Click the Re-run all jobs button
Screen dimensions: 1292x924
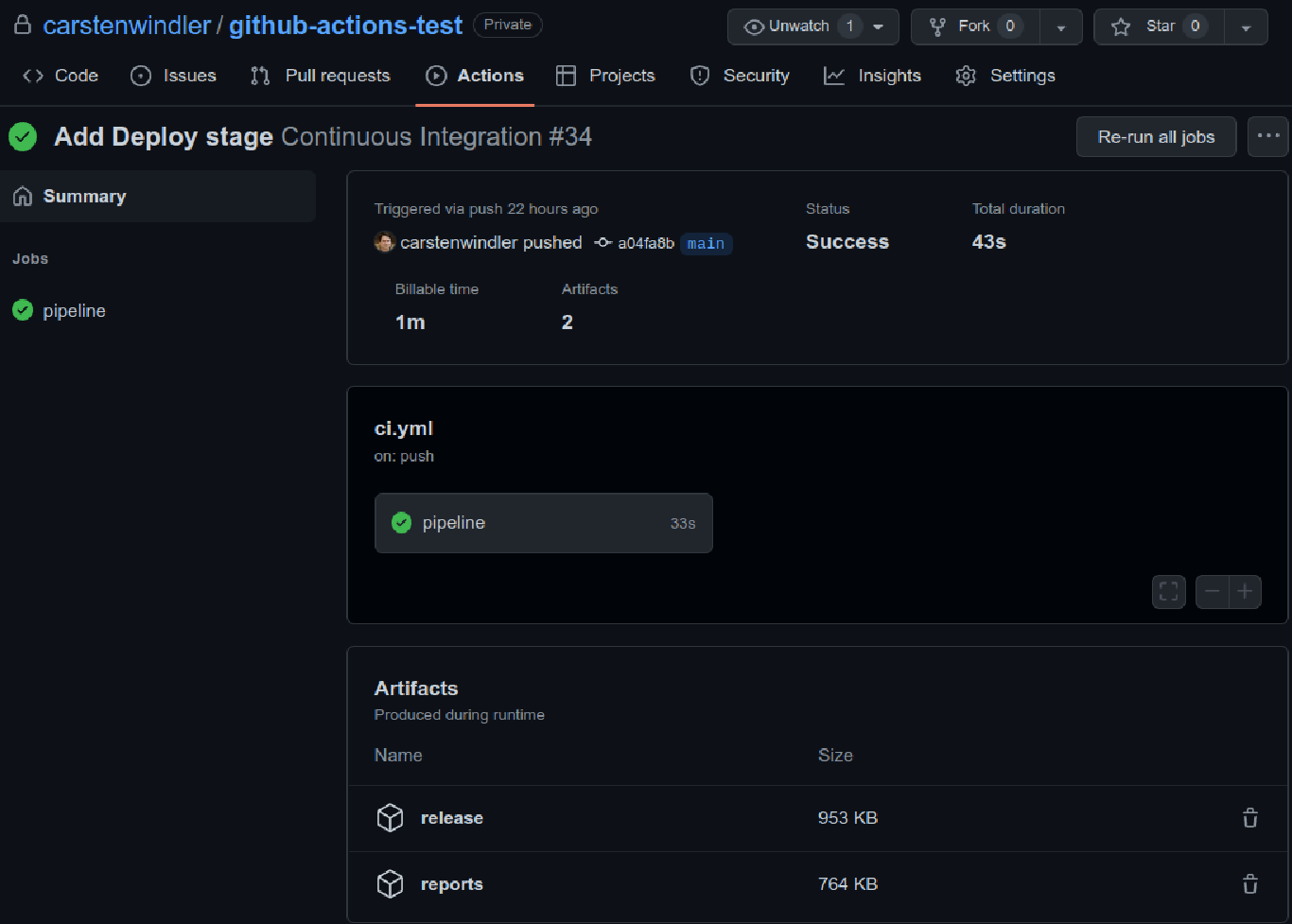coord(1156,137)
